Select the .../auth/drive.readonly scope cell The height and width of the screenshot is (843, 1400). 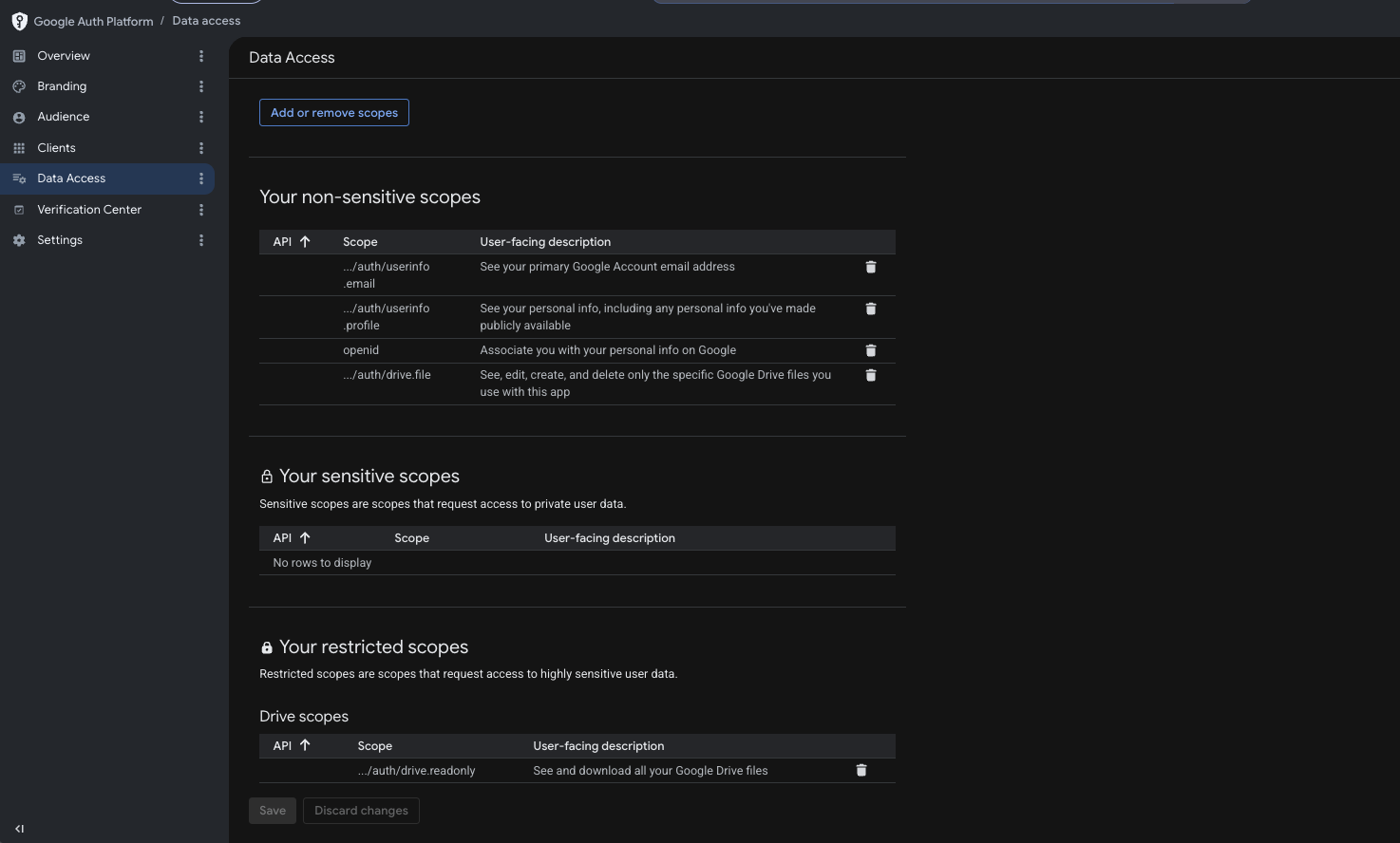point(416,771)
